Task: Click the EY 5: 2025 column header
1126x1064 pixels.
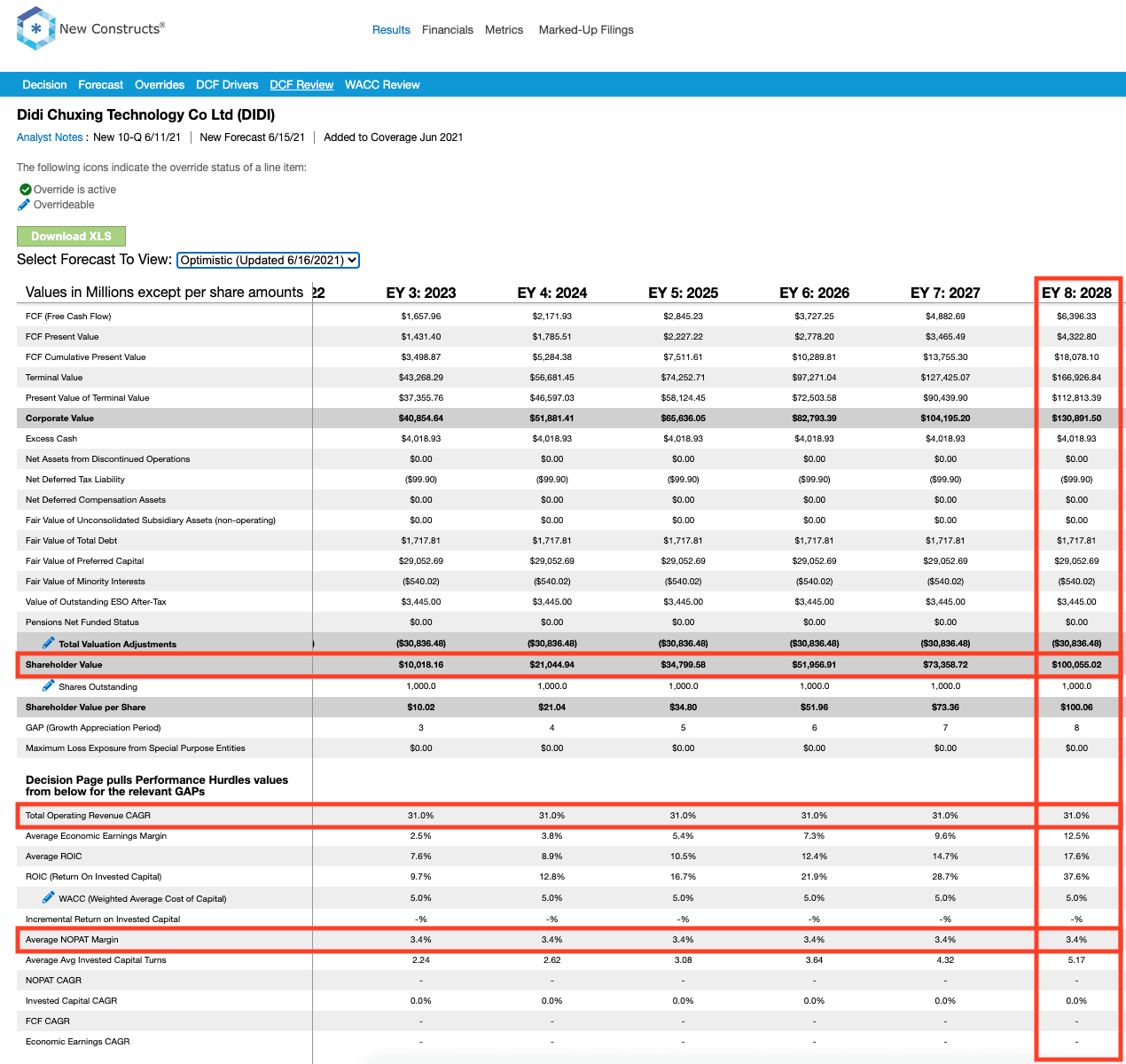Action: point(684,293)
